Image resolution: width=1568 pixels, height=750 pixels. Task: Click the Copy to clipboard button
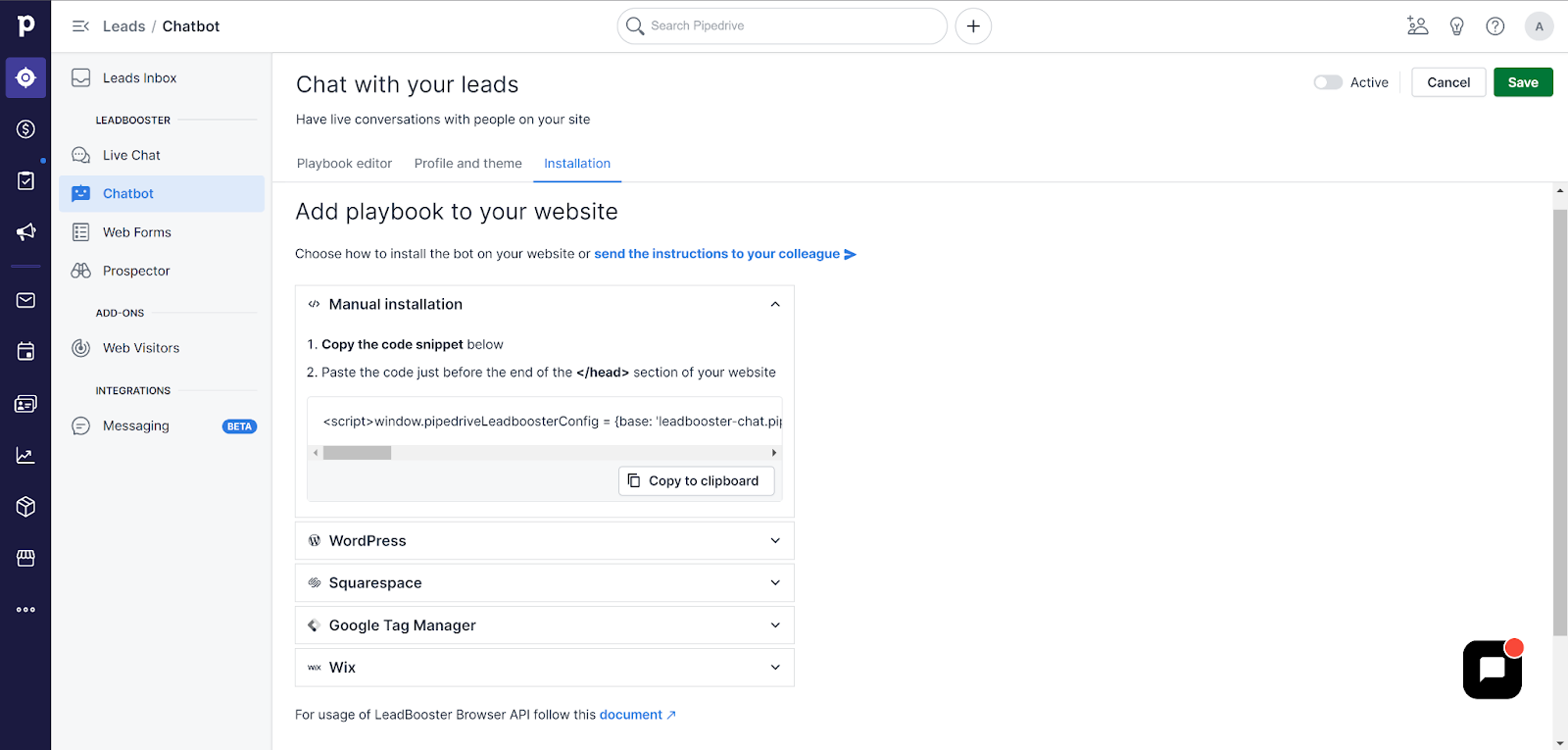point(696,480)
